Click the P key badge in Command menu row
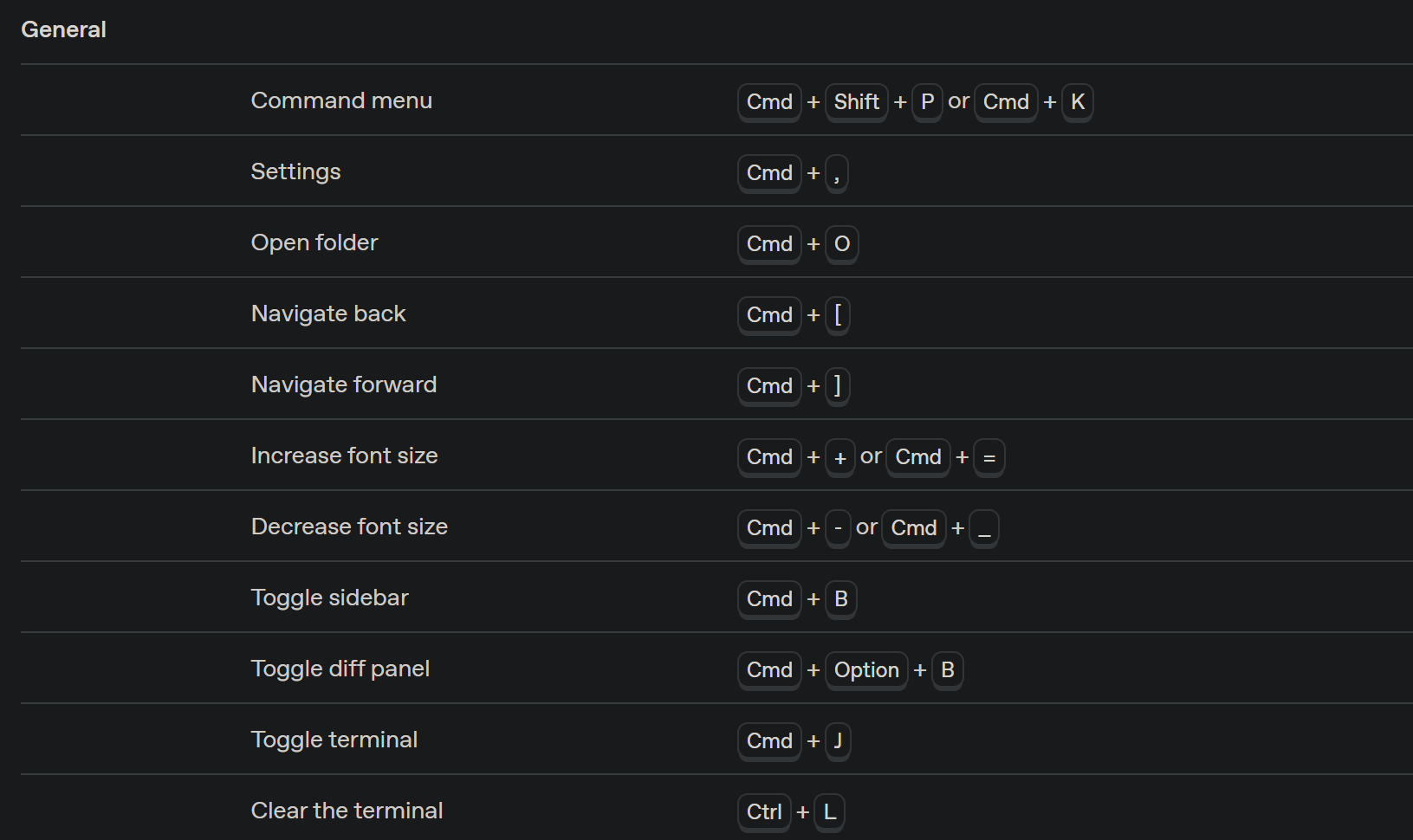1413x840 pixels. click(x=927, y=102)
